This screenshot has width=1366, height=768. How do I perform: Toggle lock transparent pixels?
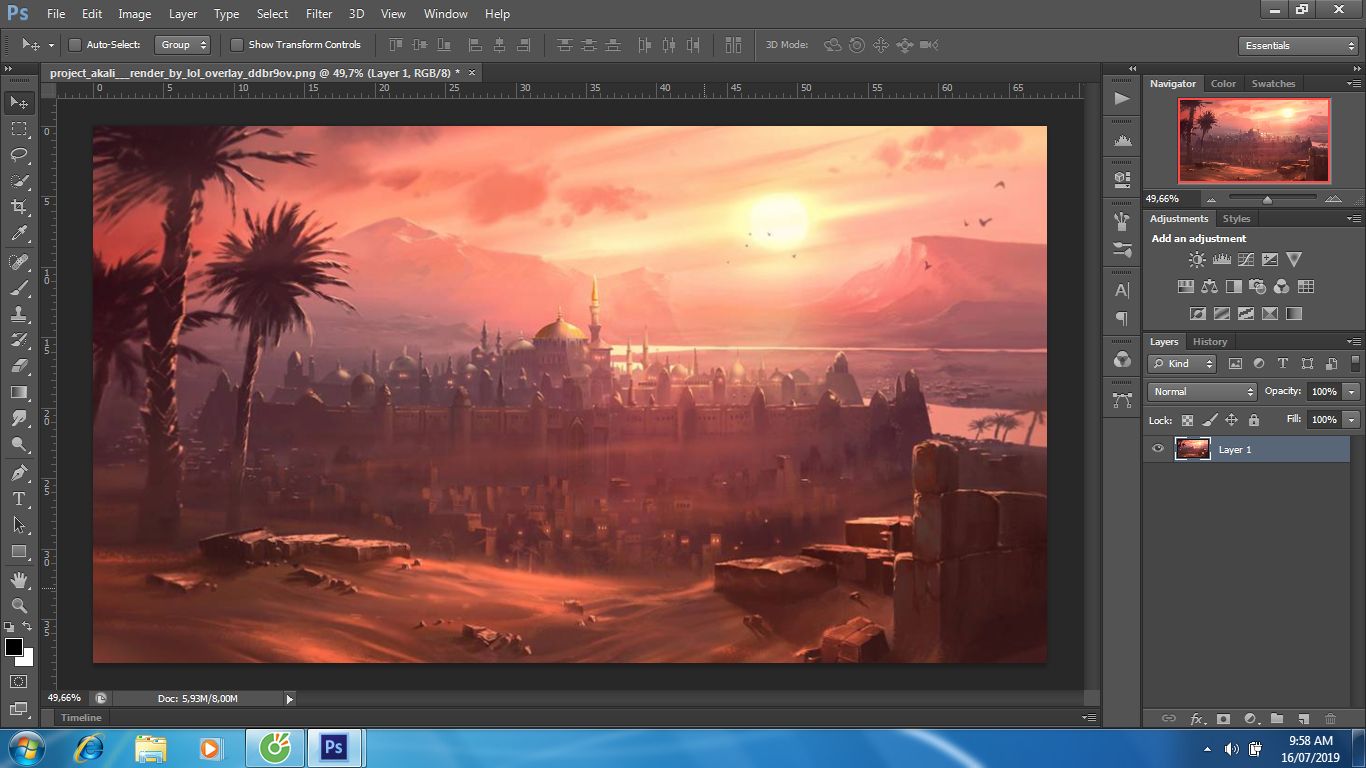pos(1187,421)
